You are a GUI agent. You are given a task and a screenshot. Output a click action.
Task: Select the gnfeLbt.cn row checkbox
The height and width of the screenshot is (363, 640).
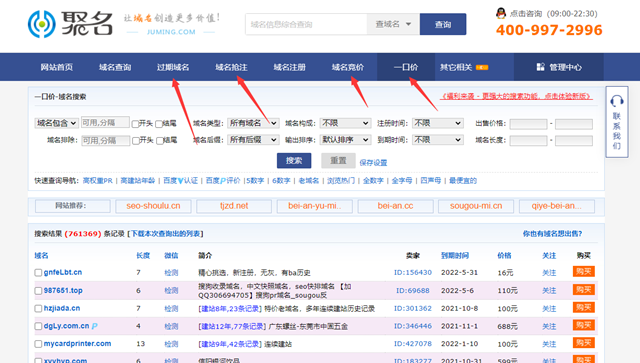(38, 272)
